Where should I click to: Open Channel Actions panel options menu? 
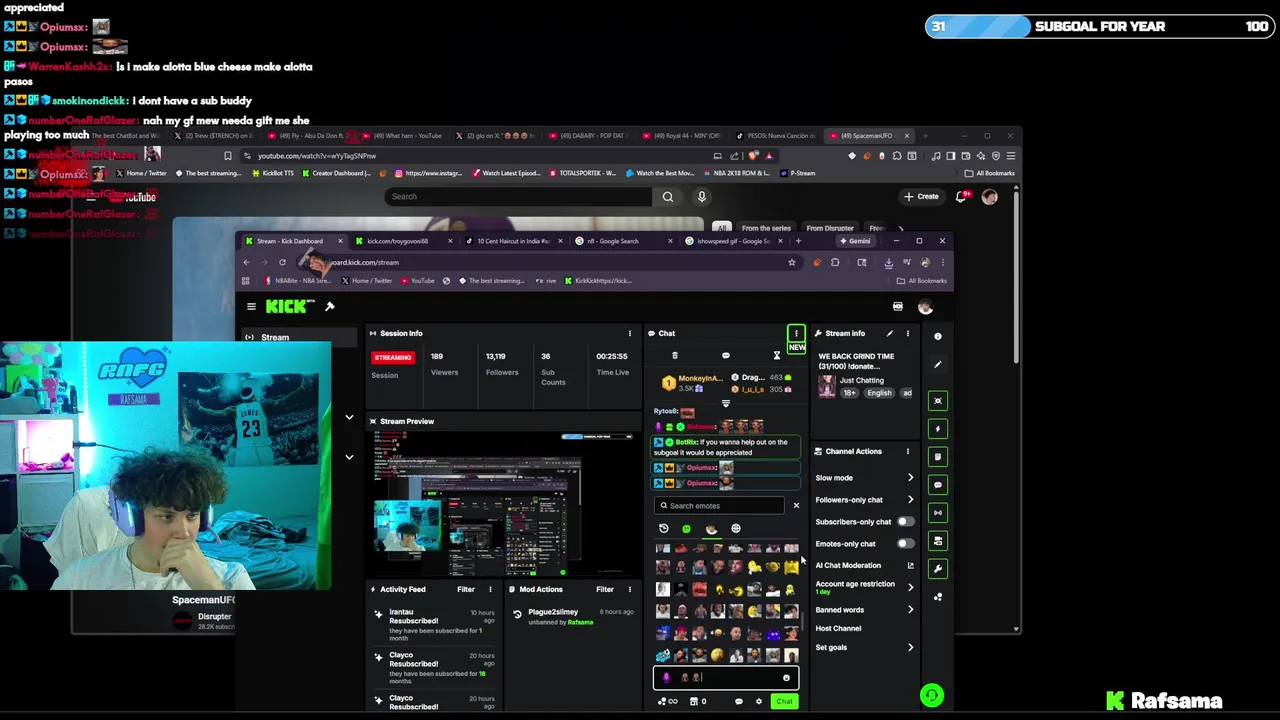pyautogui.click(x=908, y=451)
